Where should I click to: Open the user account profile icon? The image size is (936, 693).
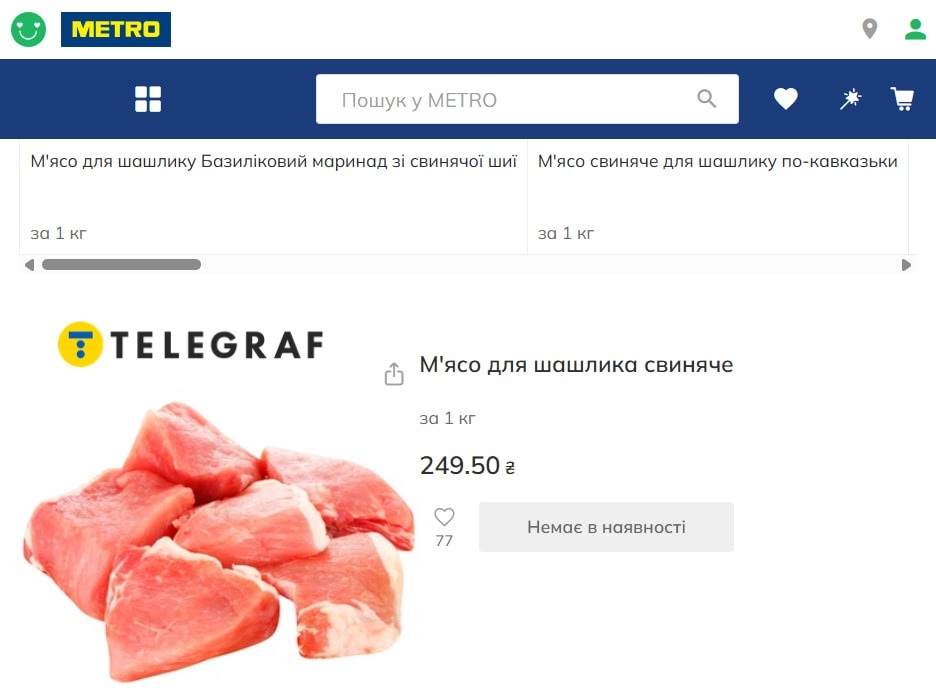(x=915, y=29)
